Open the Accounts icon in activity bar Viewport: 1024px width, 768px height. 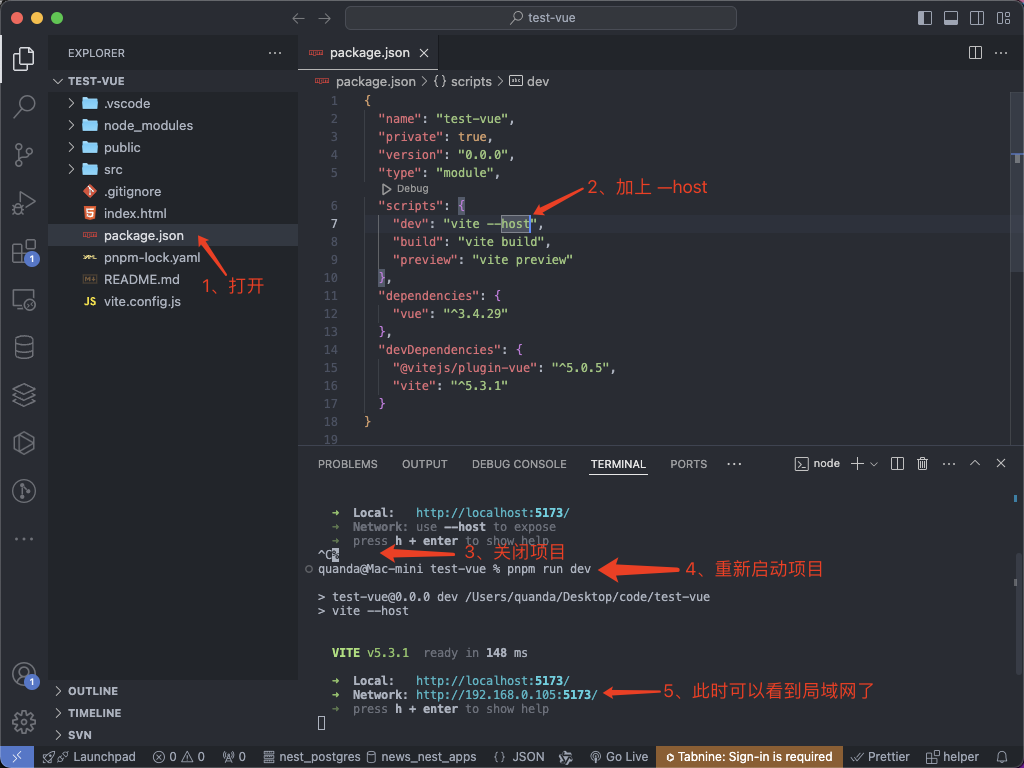pyautogui.click(x=24, y=675)
